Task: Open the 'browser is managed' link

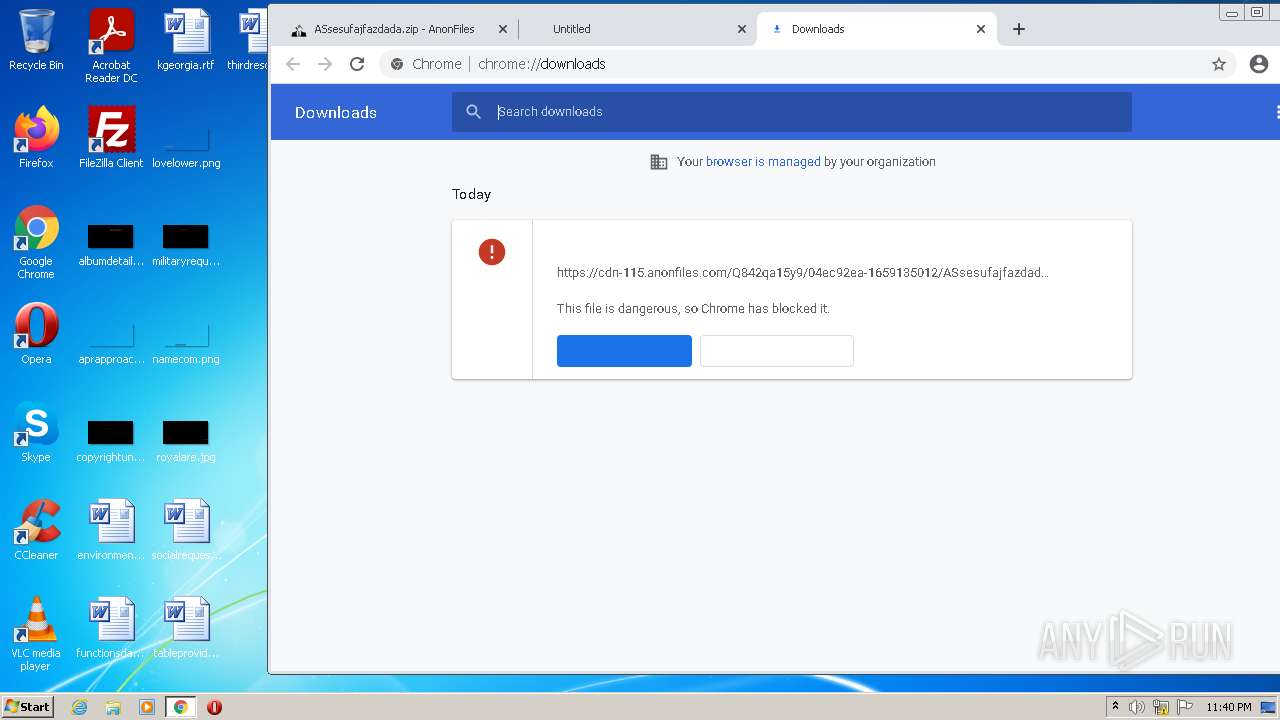Action: tap(763, 162)
